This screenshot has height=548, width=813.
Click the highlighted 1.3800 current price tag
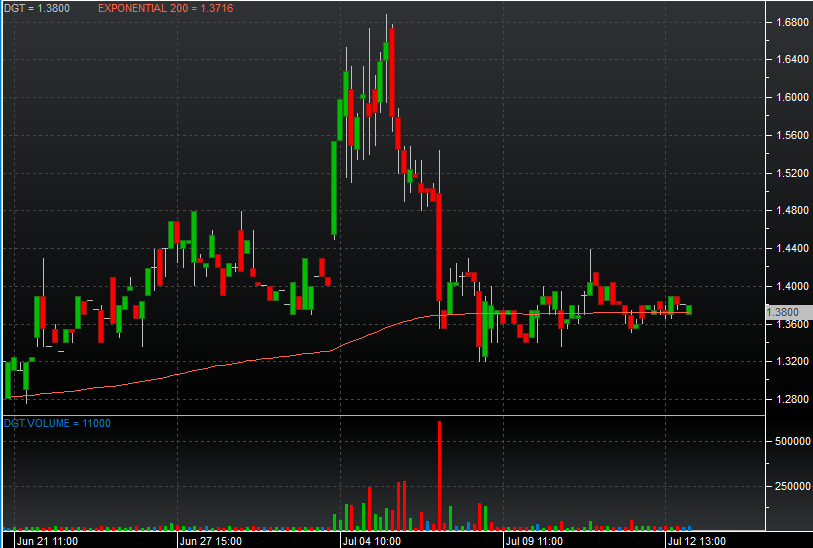point(782,312)
